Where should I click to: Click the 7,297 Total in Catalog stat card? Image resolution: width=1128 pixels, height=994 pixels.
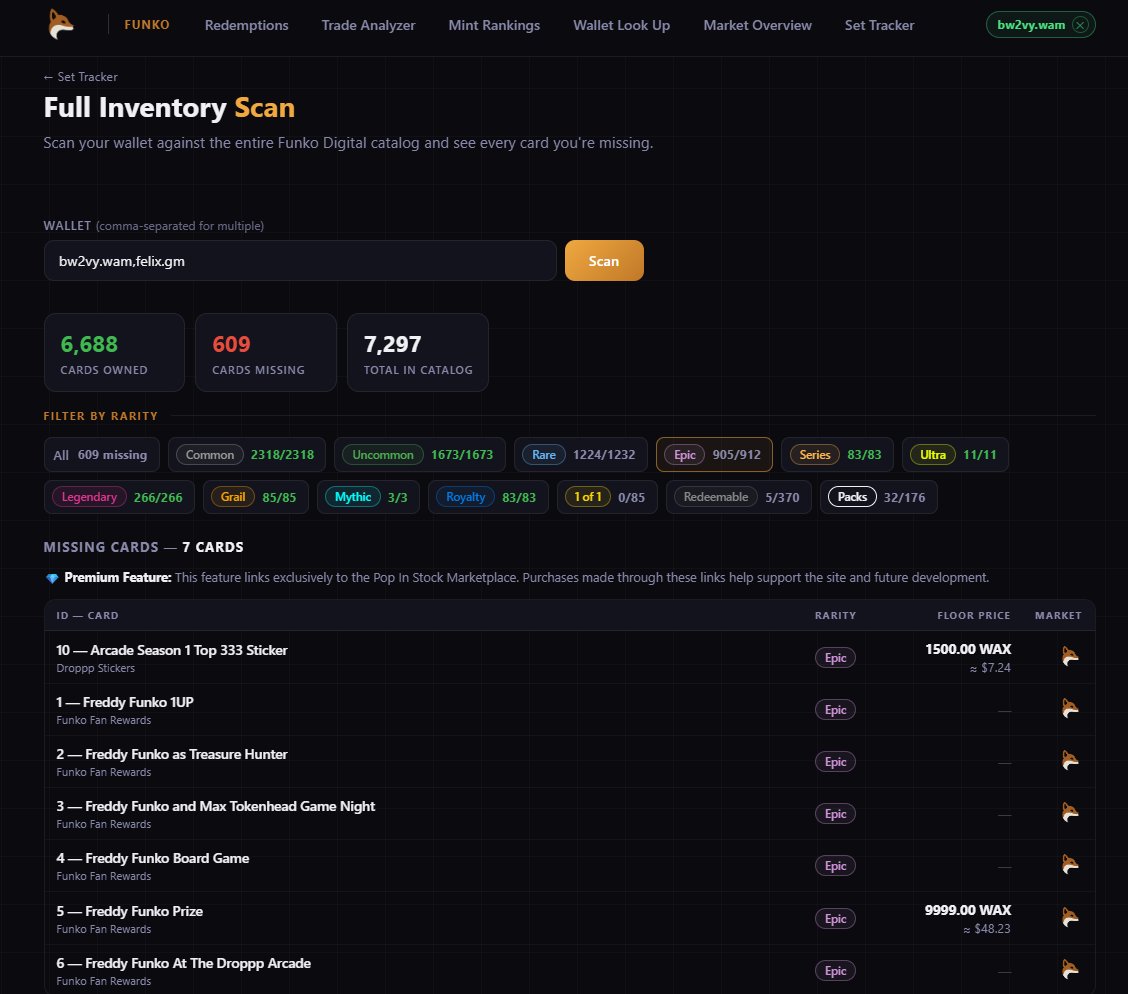point(418,352)
